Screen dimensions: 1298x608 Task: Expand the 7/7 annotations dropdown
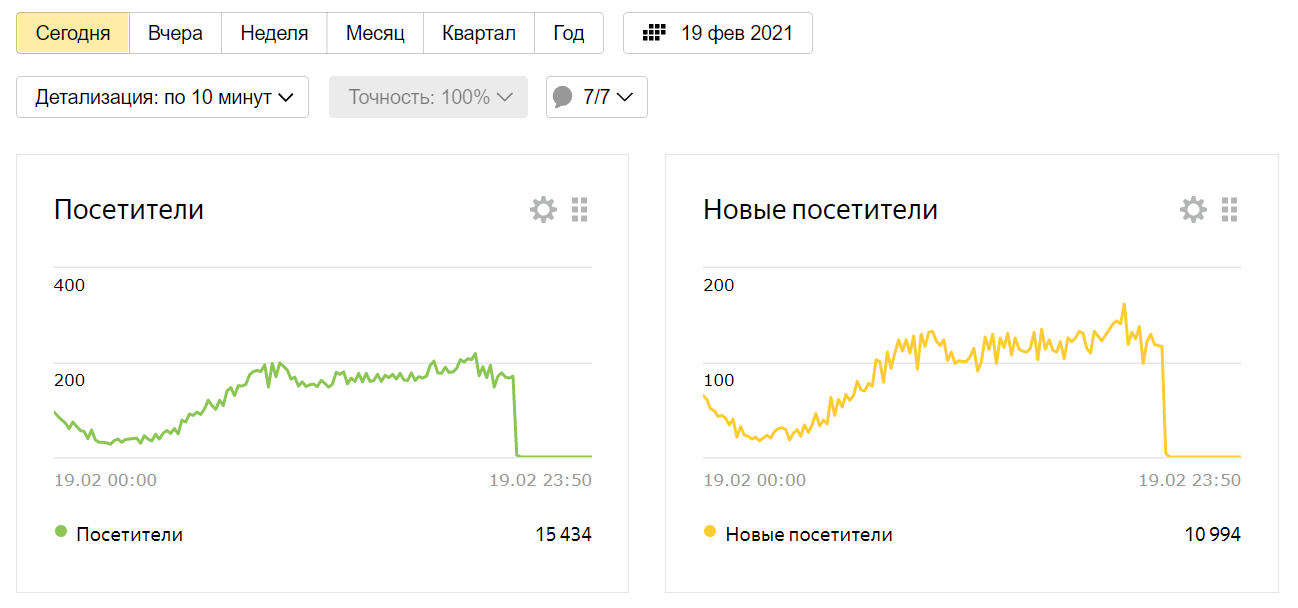[x=597, y=97]
